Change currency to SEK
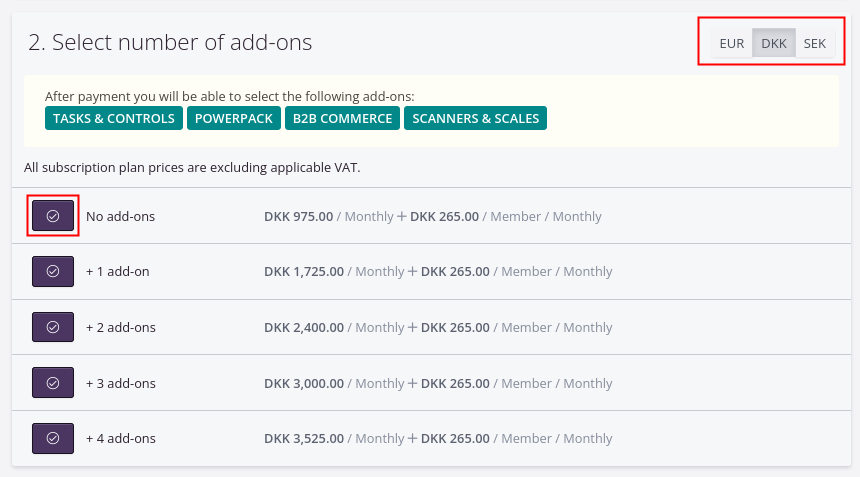Screen dimensions: 860x477 (x=815, y=44)
